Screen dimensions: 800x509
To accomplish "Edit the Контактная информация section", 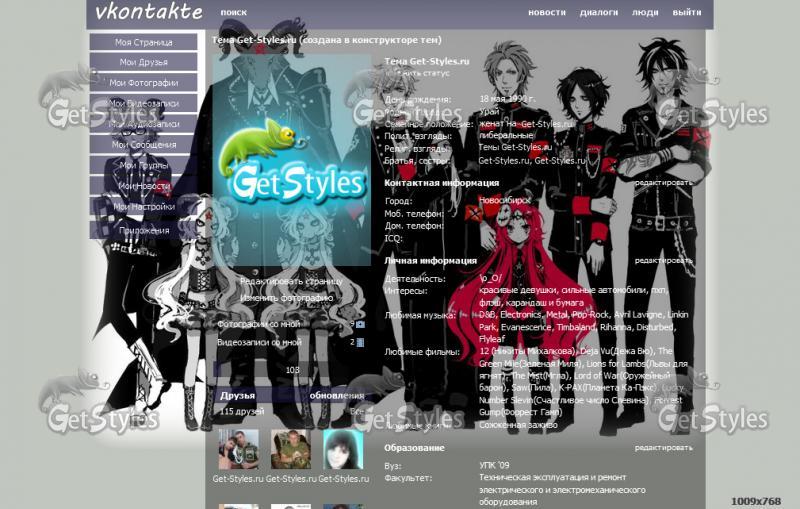I will (x=662, y=183).
